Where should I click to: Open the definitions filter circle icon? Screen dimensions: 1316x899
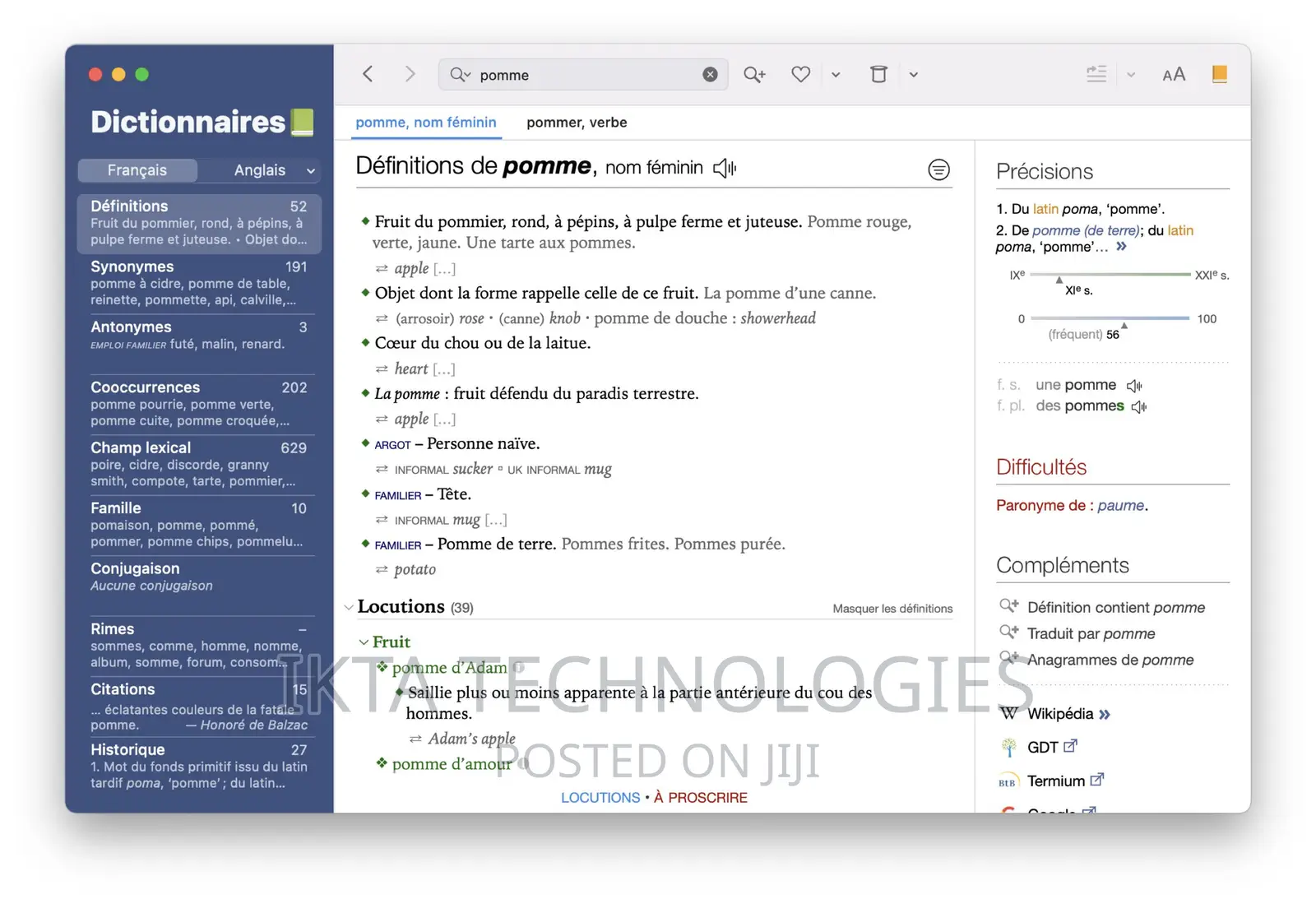(x=938, y=169)
